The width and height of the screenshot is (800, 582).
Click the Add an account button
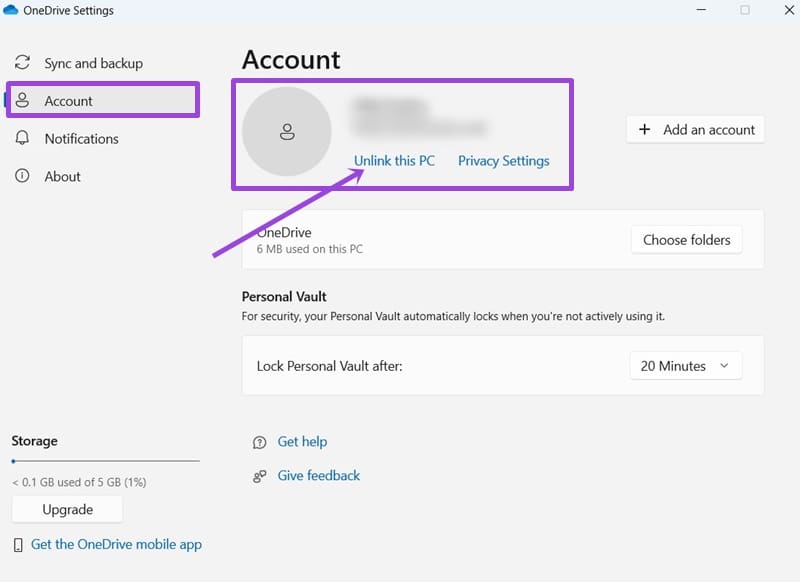[x=694, y=129]
